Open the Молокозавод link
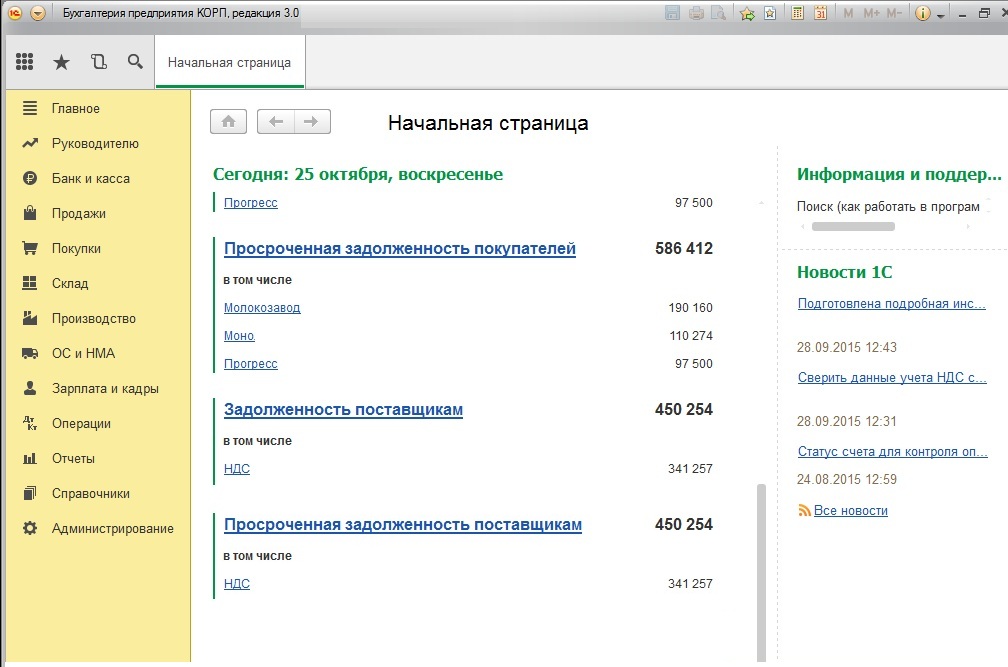 [262, 308]
